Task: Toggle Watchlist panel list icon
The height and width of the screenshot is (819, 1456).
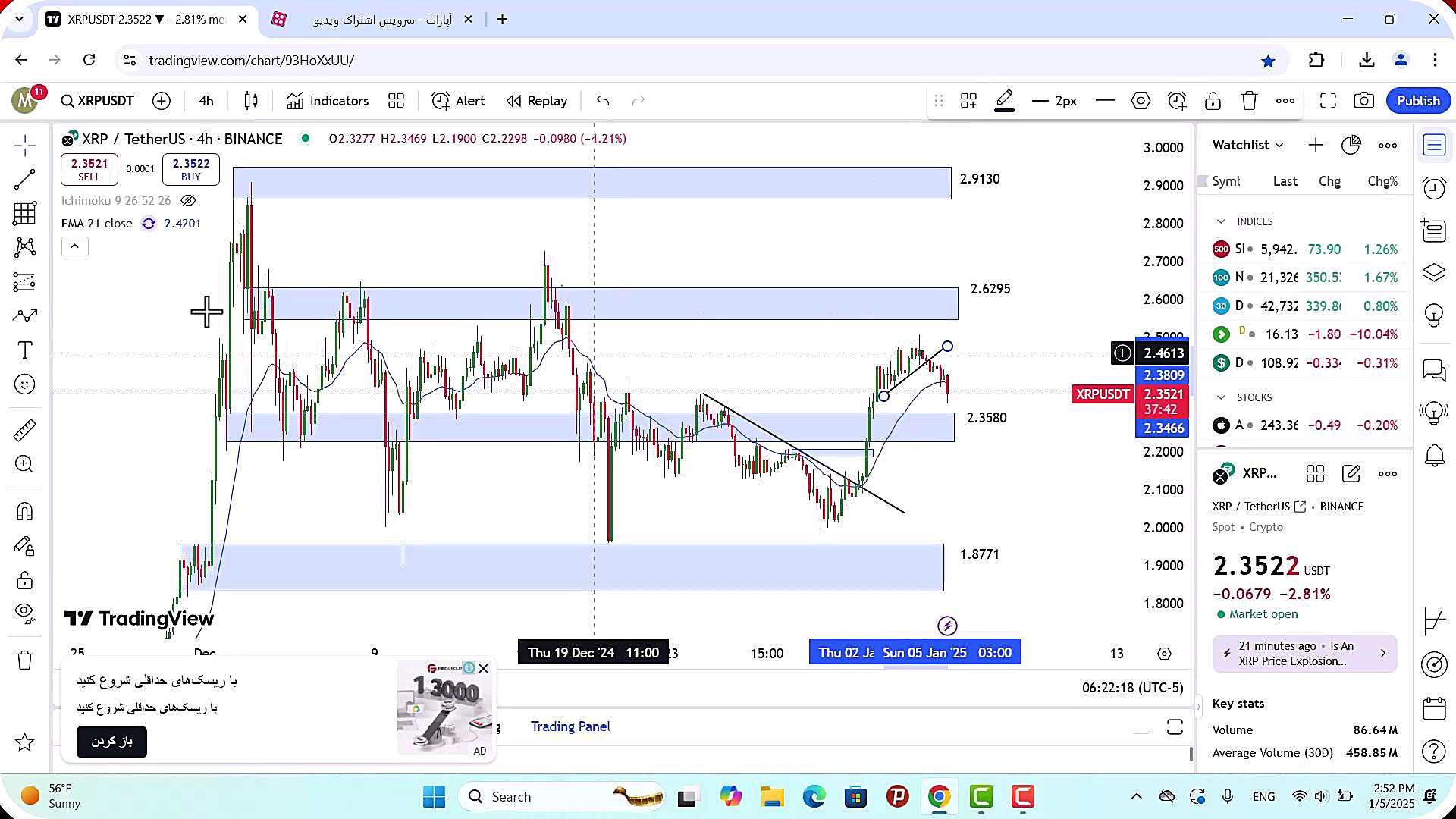Action: point(1434,145)
